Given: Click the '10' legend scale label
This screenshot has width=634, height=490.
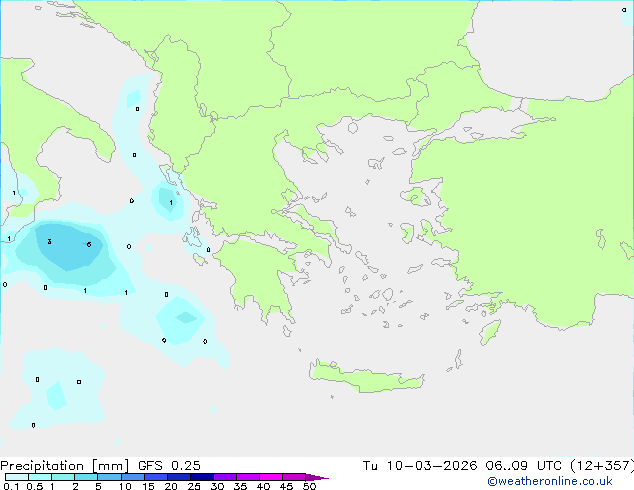Looking at the screenshot, I should pos(125,486).
